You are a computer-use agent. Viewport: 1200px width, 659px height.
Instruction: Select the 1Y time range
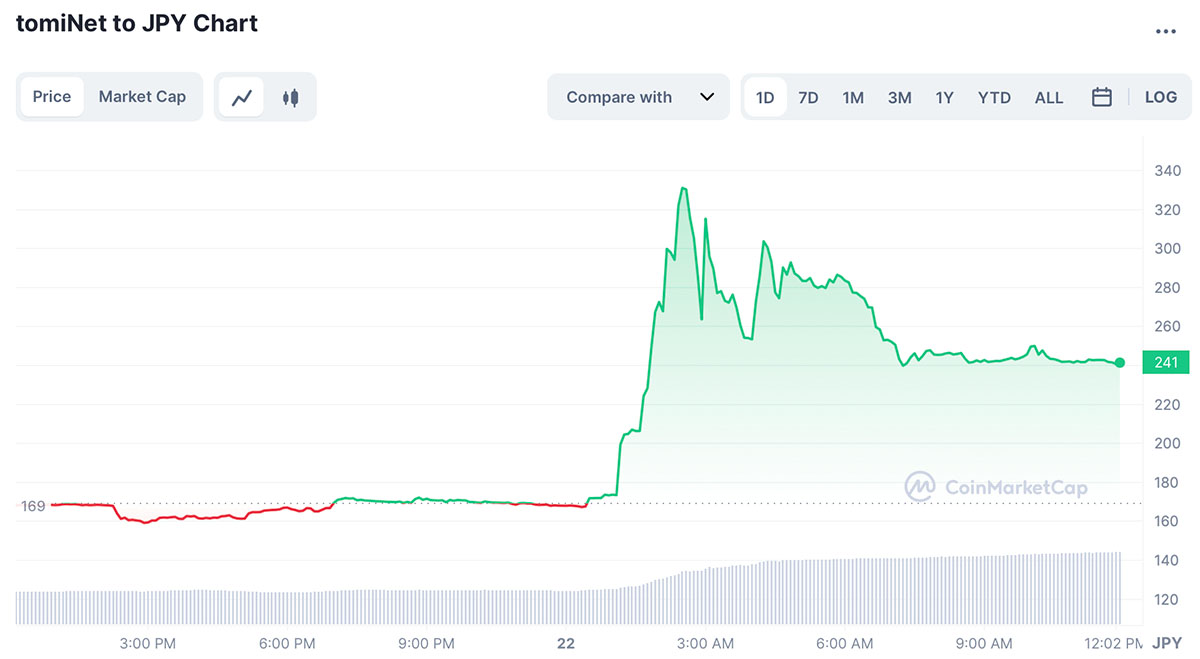[944, 97]
